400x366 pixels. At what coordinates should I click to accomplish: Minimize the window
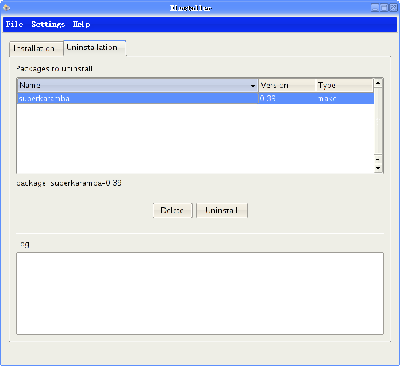(375, 8)
